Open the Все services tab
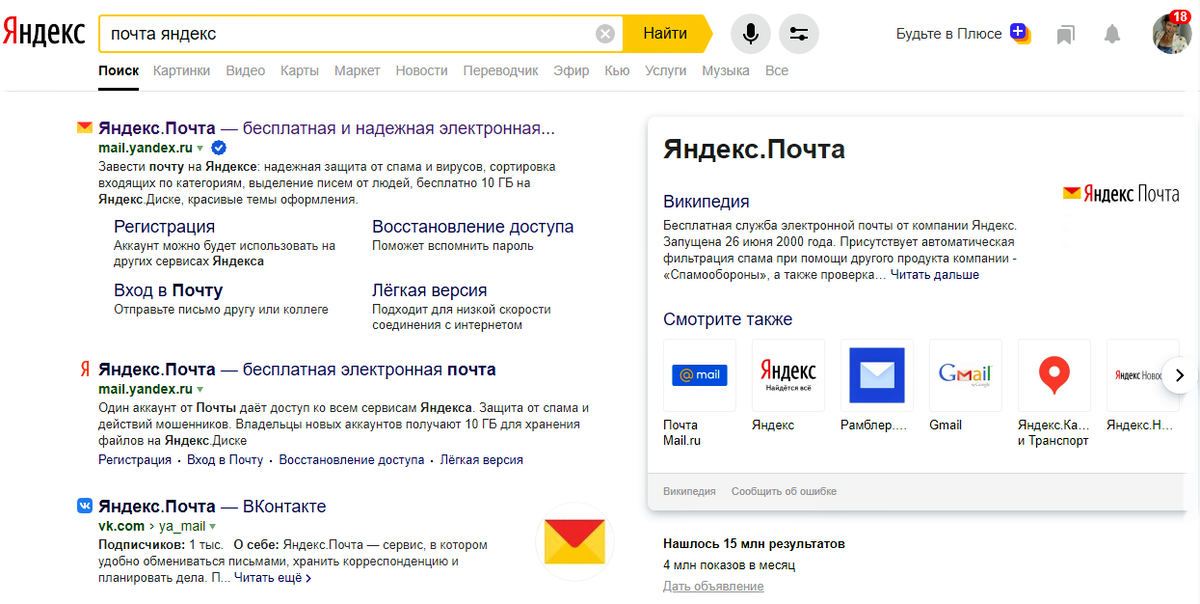Screen dimensions: 1200x604 pyautogui.click(x=776, y=71)
